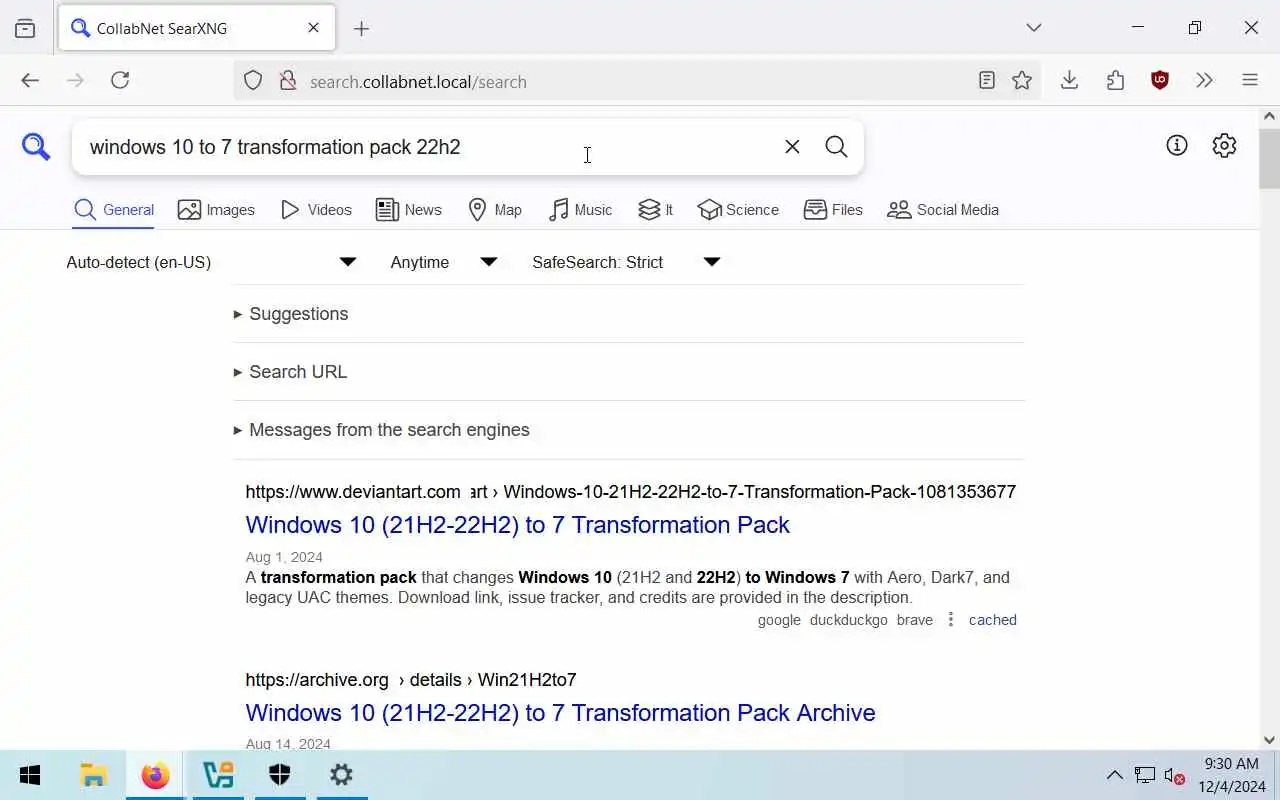Show more toolbar tools chevron

pos(1204,81)
